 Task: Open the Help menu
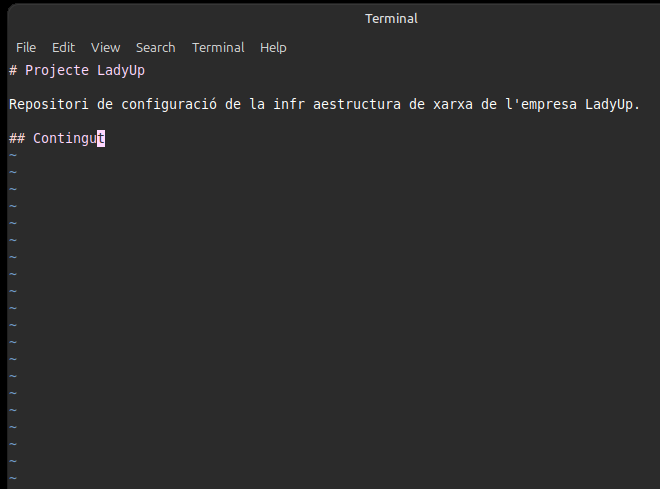tap(273, 47)
